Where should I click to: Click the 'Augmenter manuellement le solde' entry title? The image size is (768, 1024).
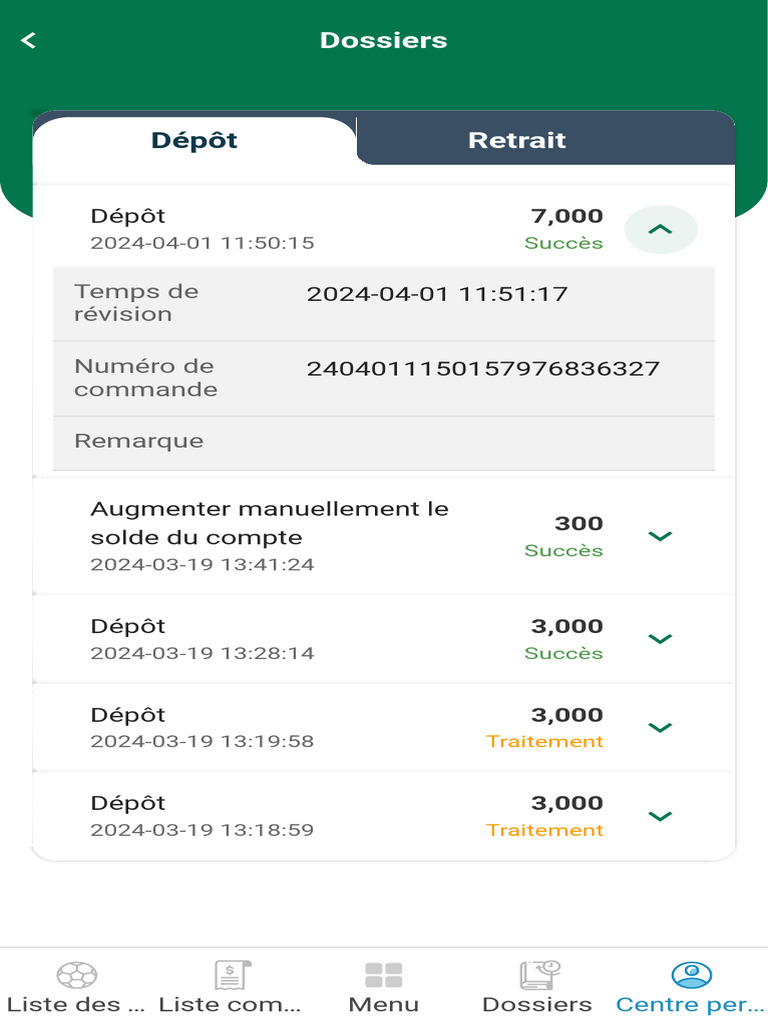[269, 522]
